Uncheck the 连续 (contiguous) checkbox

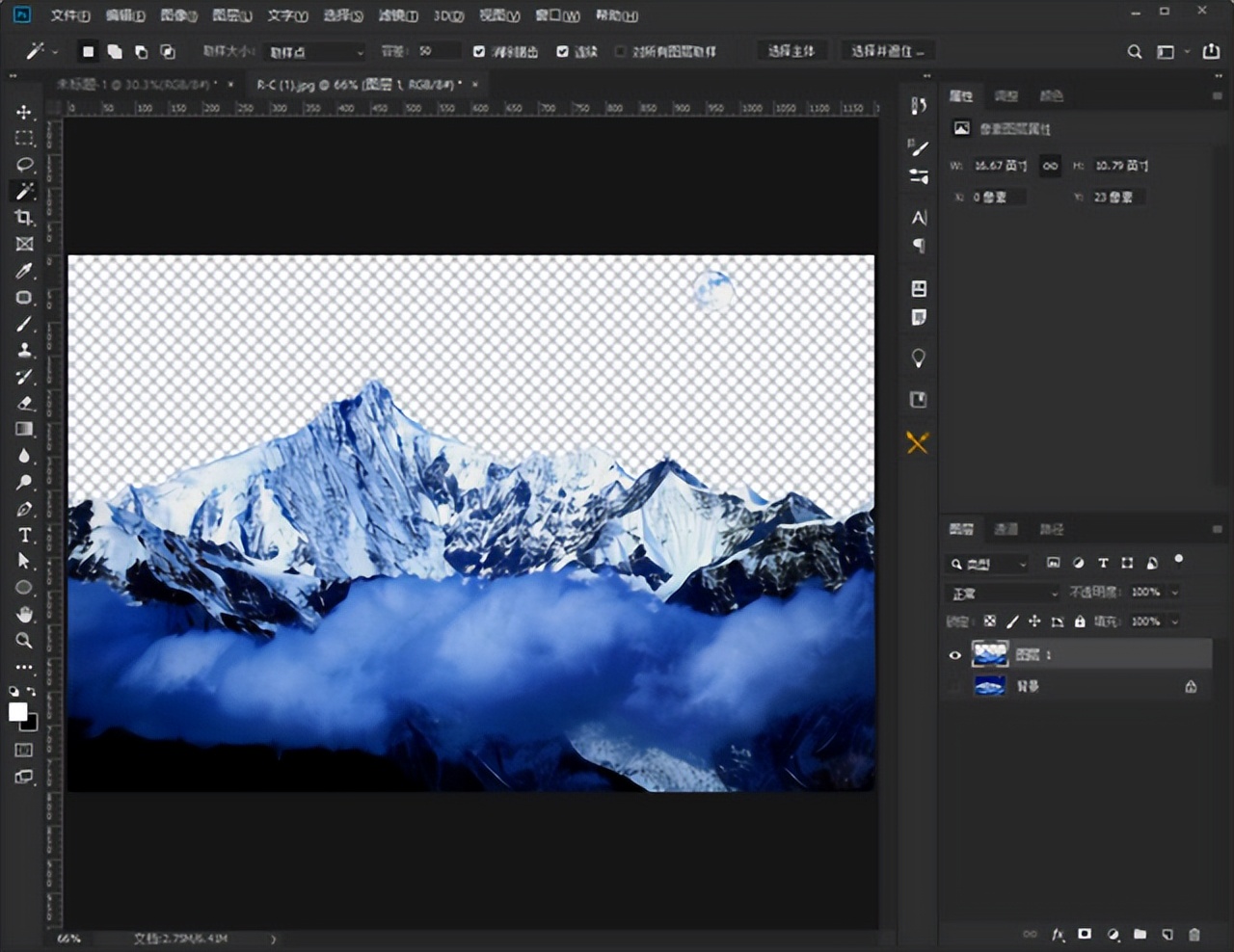point(562,51)
